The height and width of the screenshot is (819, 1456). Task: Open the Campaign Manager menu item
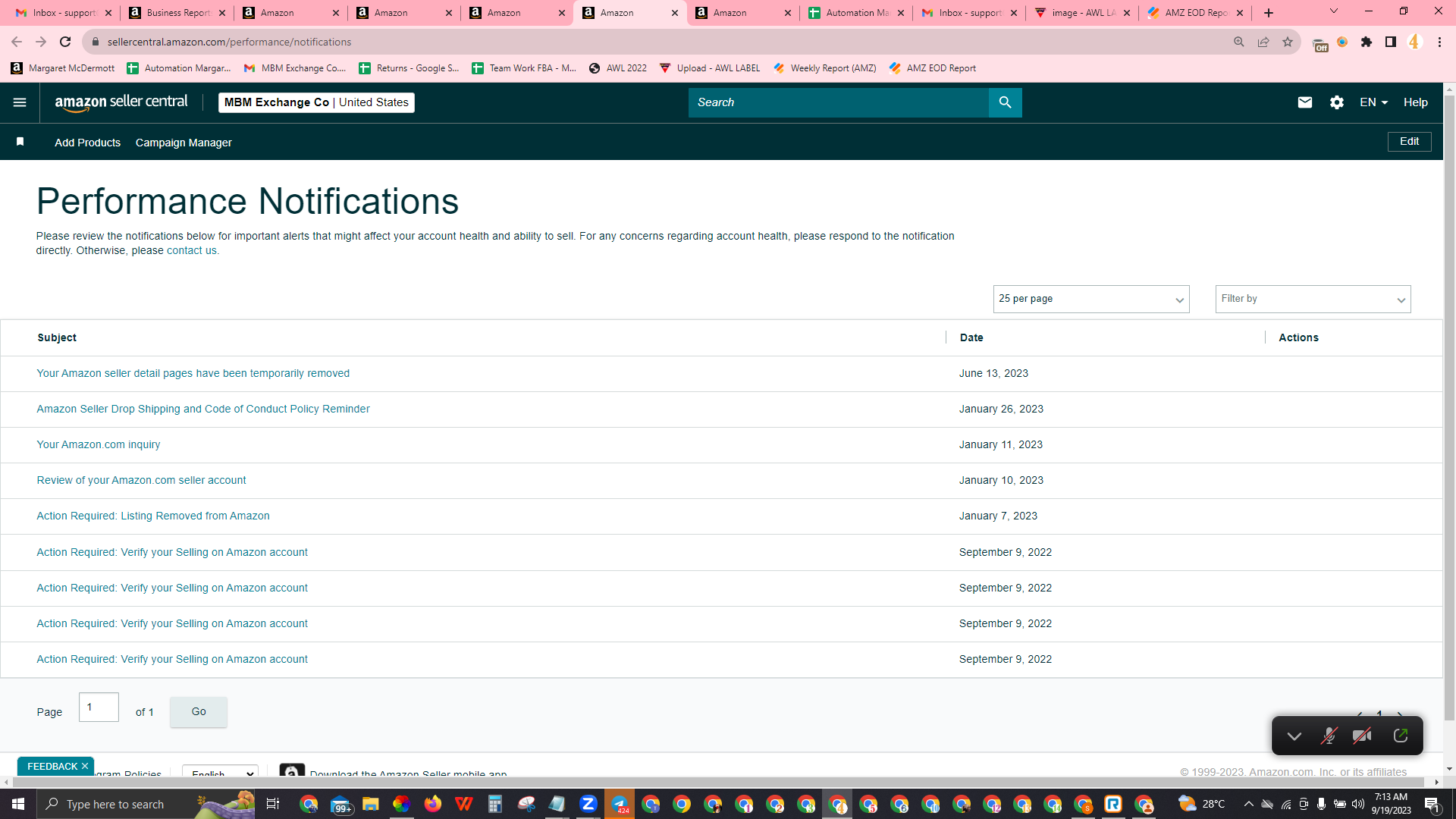184,143
